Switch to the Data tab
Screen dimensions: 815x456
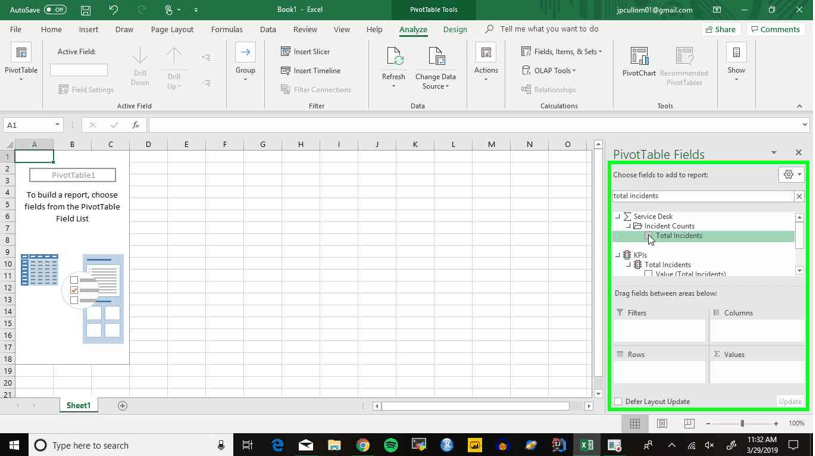click(268, 30)
